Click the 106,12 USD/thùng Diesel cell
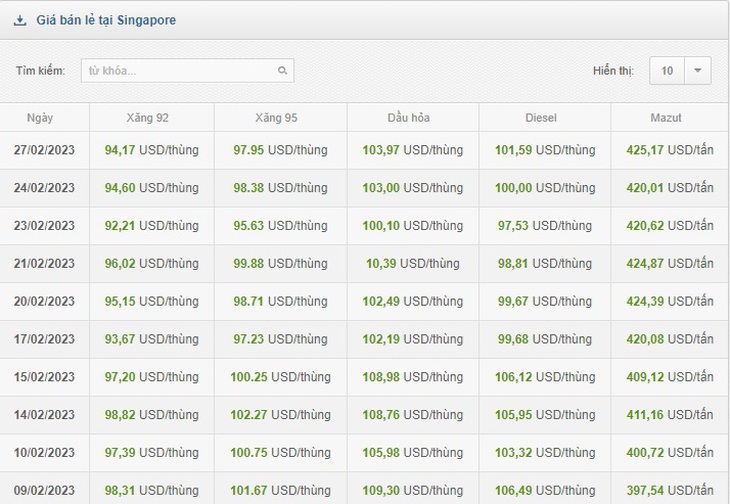Image resolution: width=730 pixels, height=504 pixels. [x=545, y=377]
